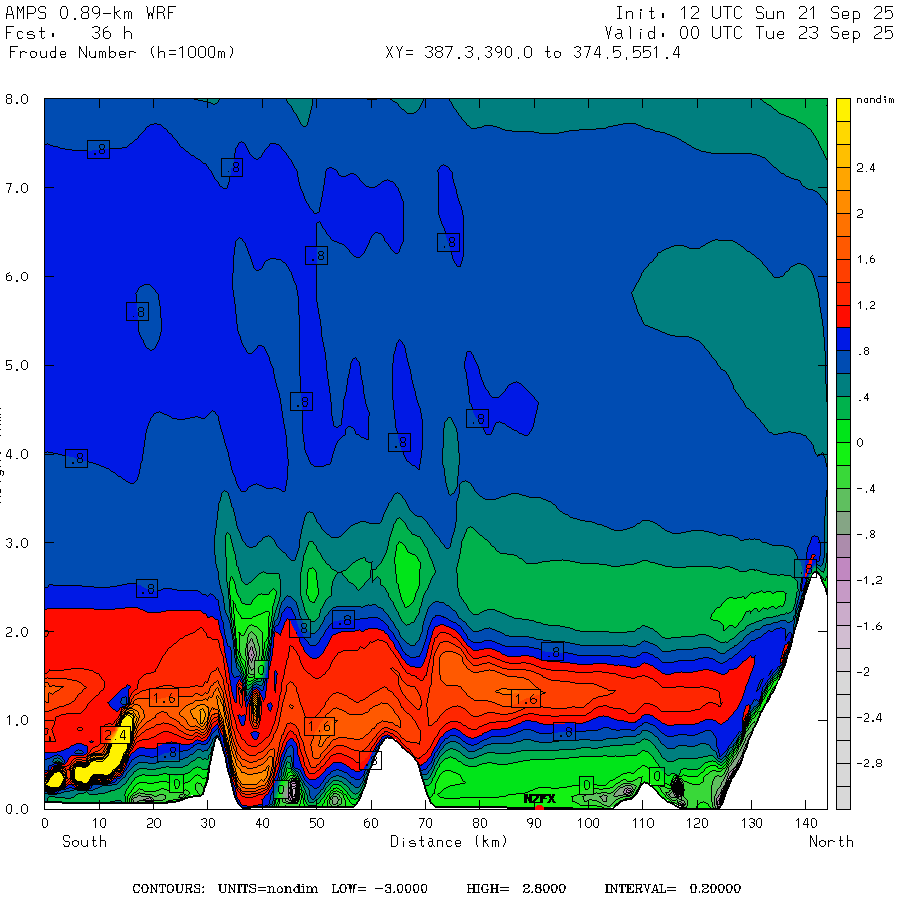Click the 'North' label under the x-axis
Viewport: 900px width, 900px height.
pos(831,841)
